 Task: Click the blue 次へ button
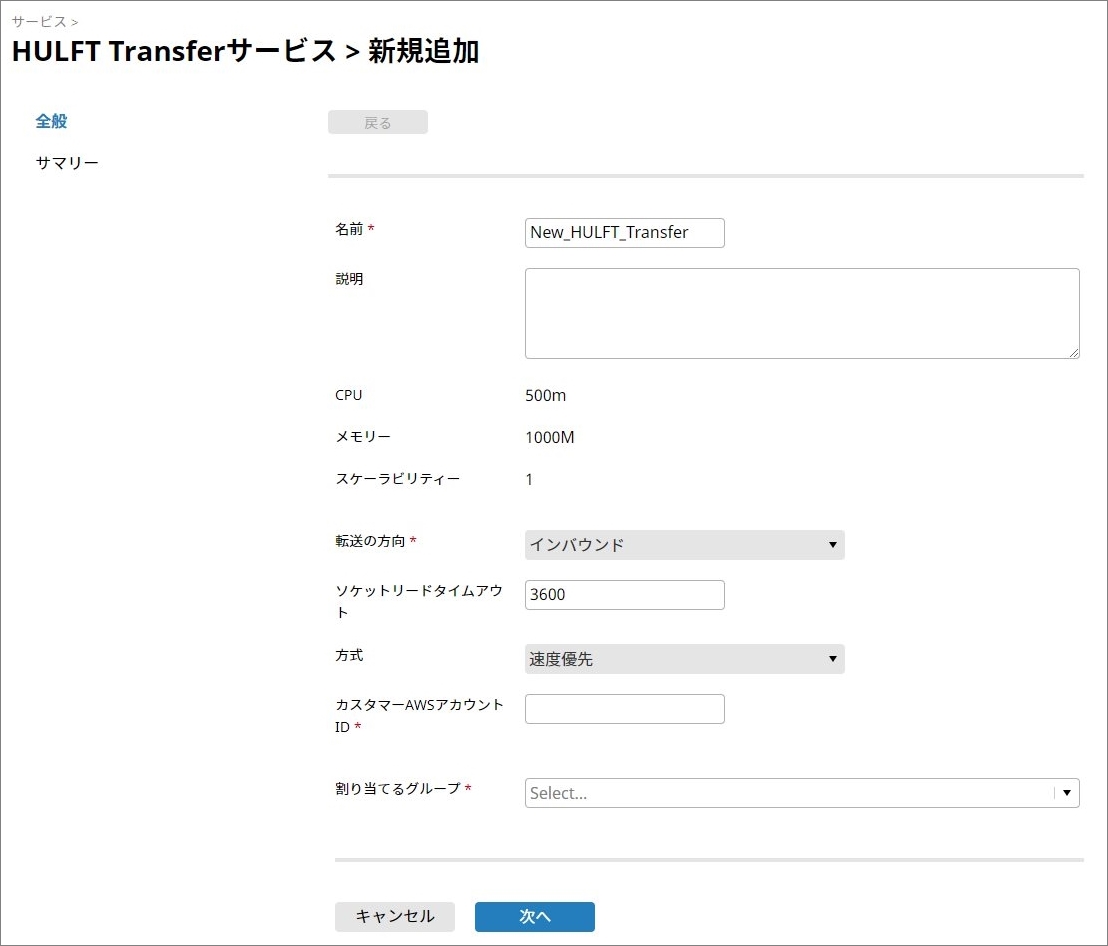pos(534,917)
